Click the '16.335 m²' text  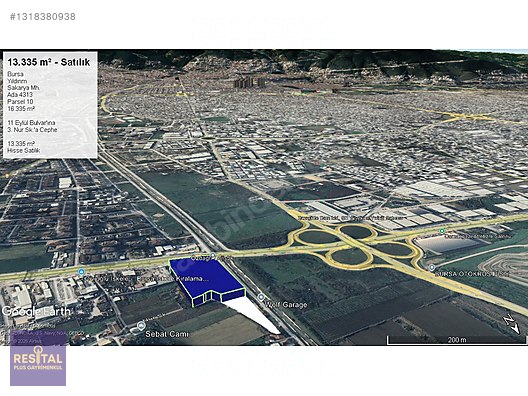[x=21, y=109]
